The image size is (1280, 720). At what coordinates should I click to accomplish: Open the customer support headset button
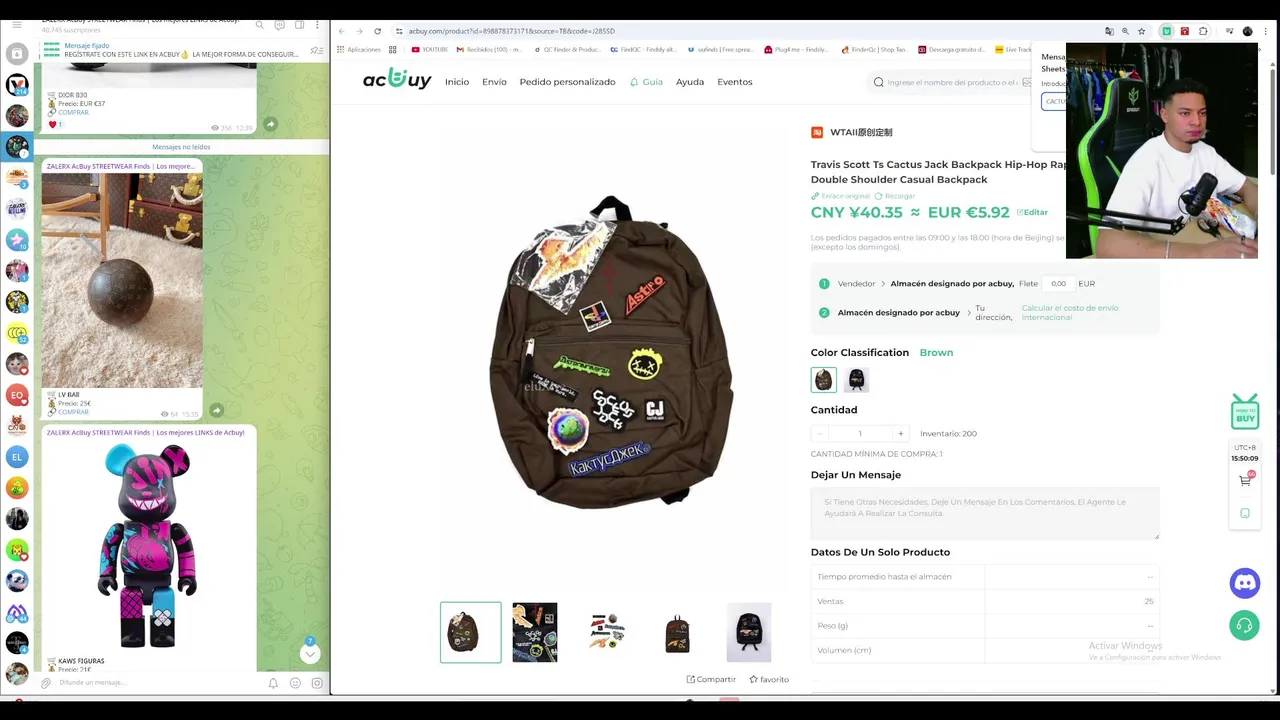(1244, 626)
